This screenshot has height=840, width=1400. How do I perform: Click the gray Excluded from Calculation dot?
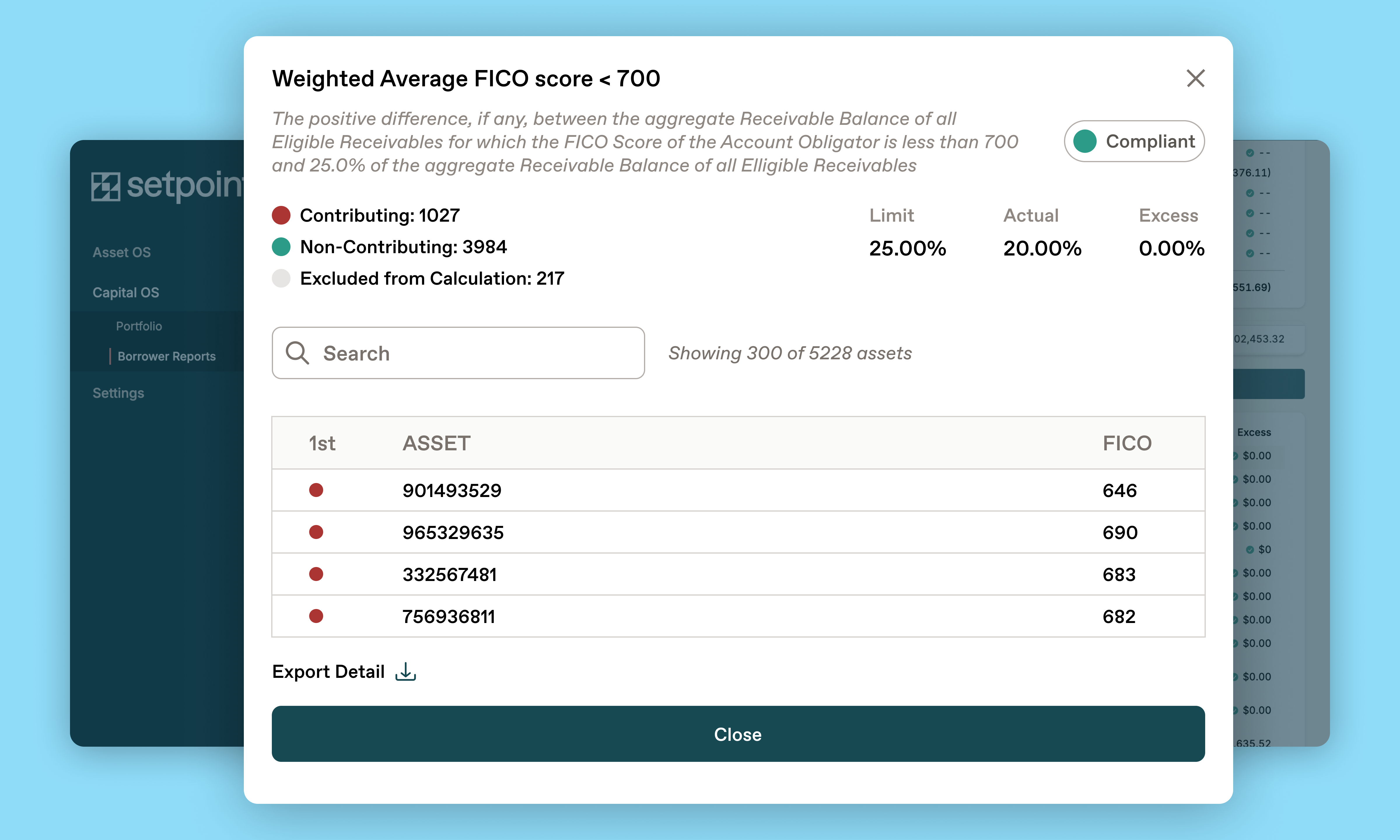coord(281,279)
